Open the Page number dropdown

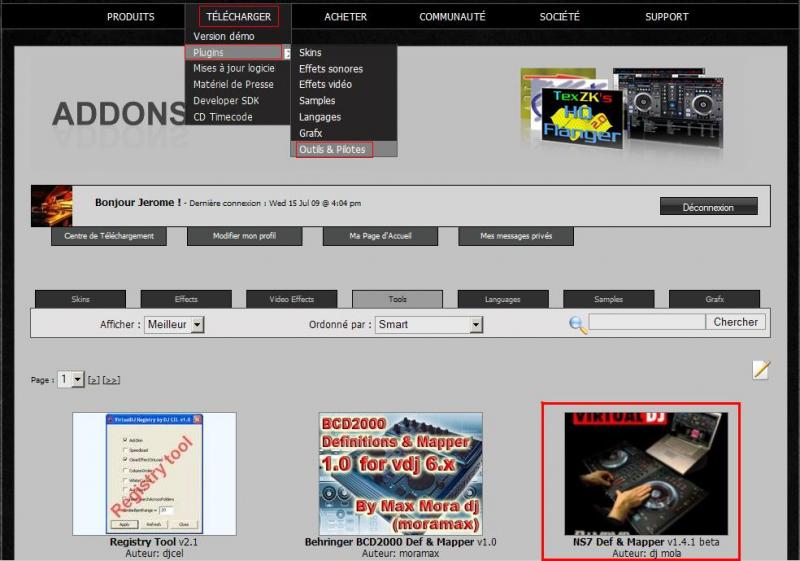71,379
